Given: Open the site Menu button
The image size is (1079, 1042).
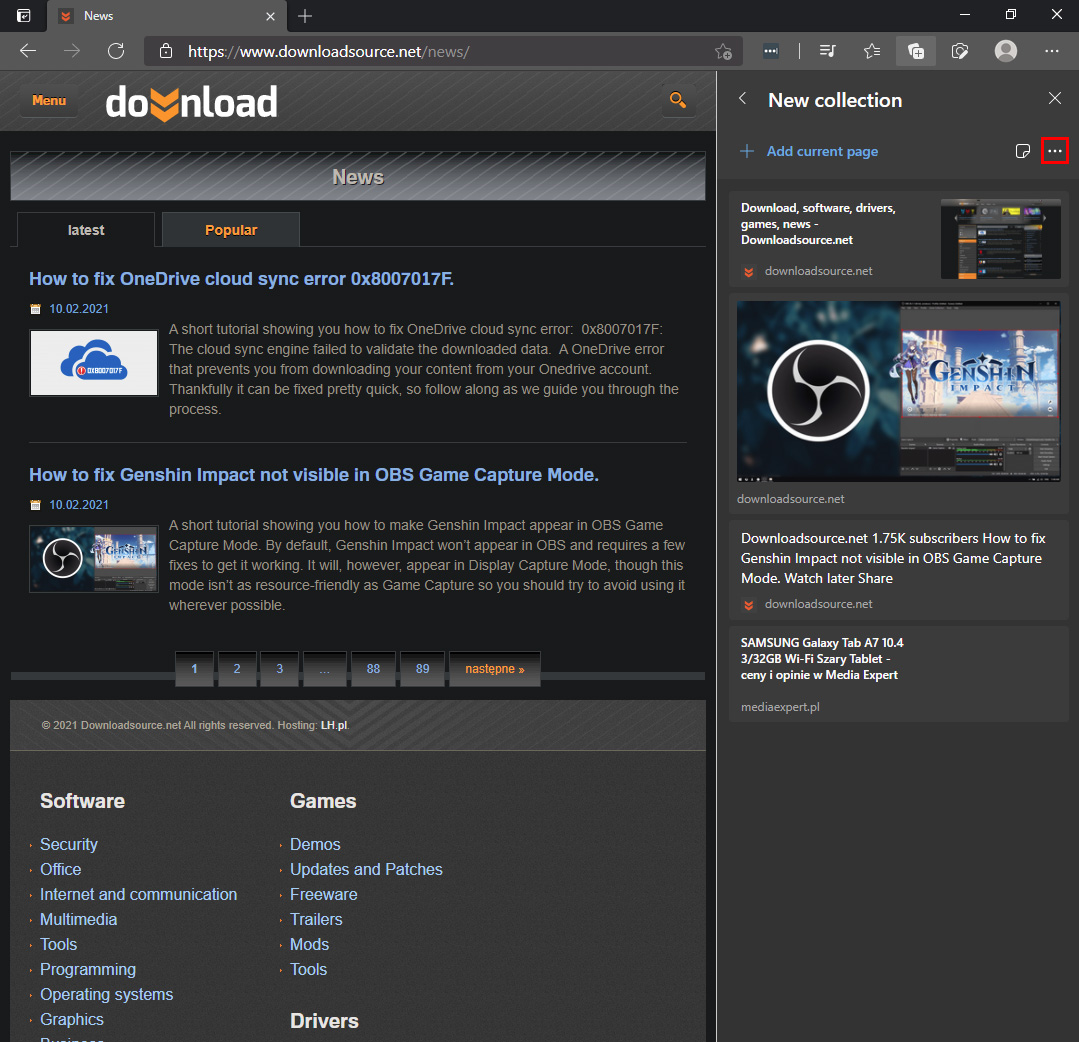Looking at the screenshot, I should click(x=49, y=100).
